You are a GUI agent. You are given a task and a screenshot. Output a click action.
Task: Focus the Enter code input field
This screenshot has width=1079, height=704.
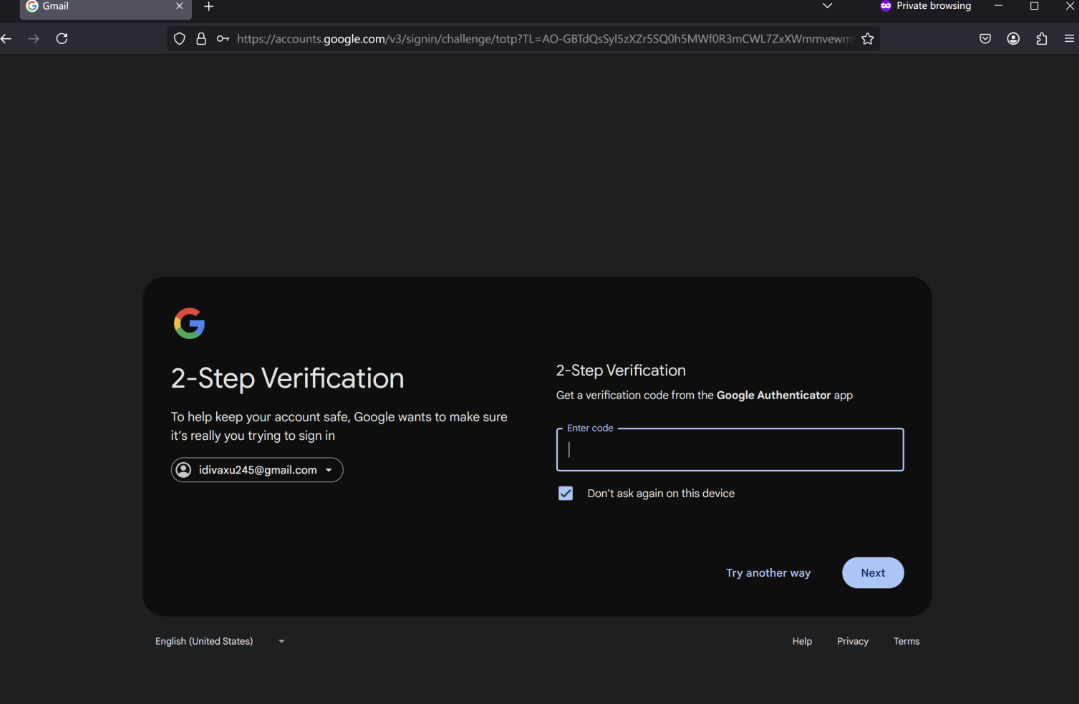coord(730,450)
